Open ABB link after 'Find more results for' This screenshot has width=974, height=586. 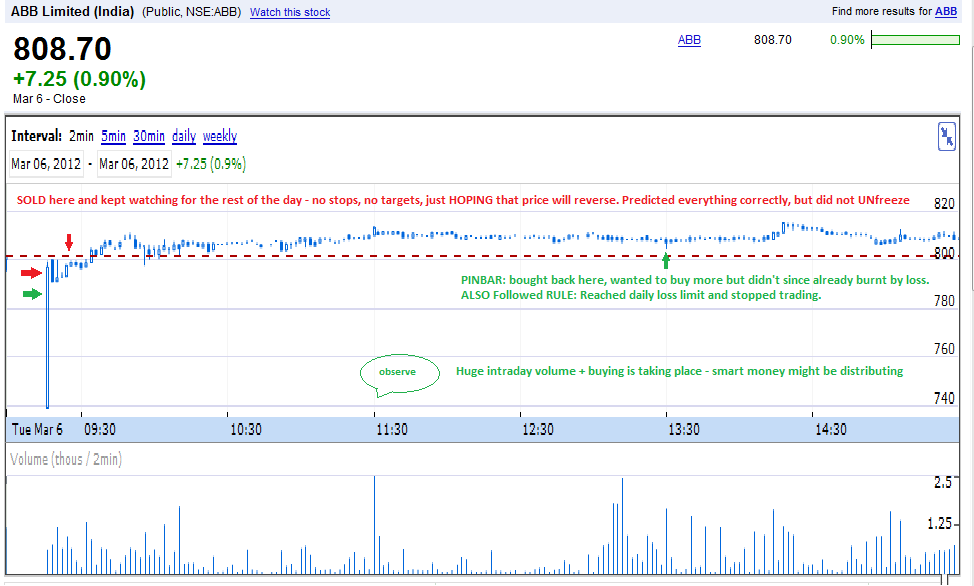tap(946, 11)
